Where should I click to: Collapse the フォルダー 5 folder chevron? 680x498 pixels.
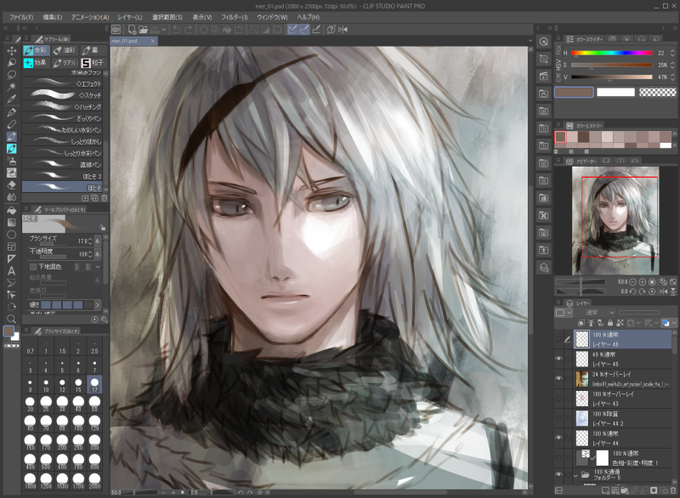576,475
